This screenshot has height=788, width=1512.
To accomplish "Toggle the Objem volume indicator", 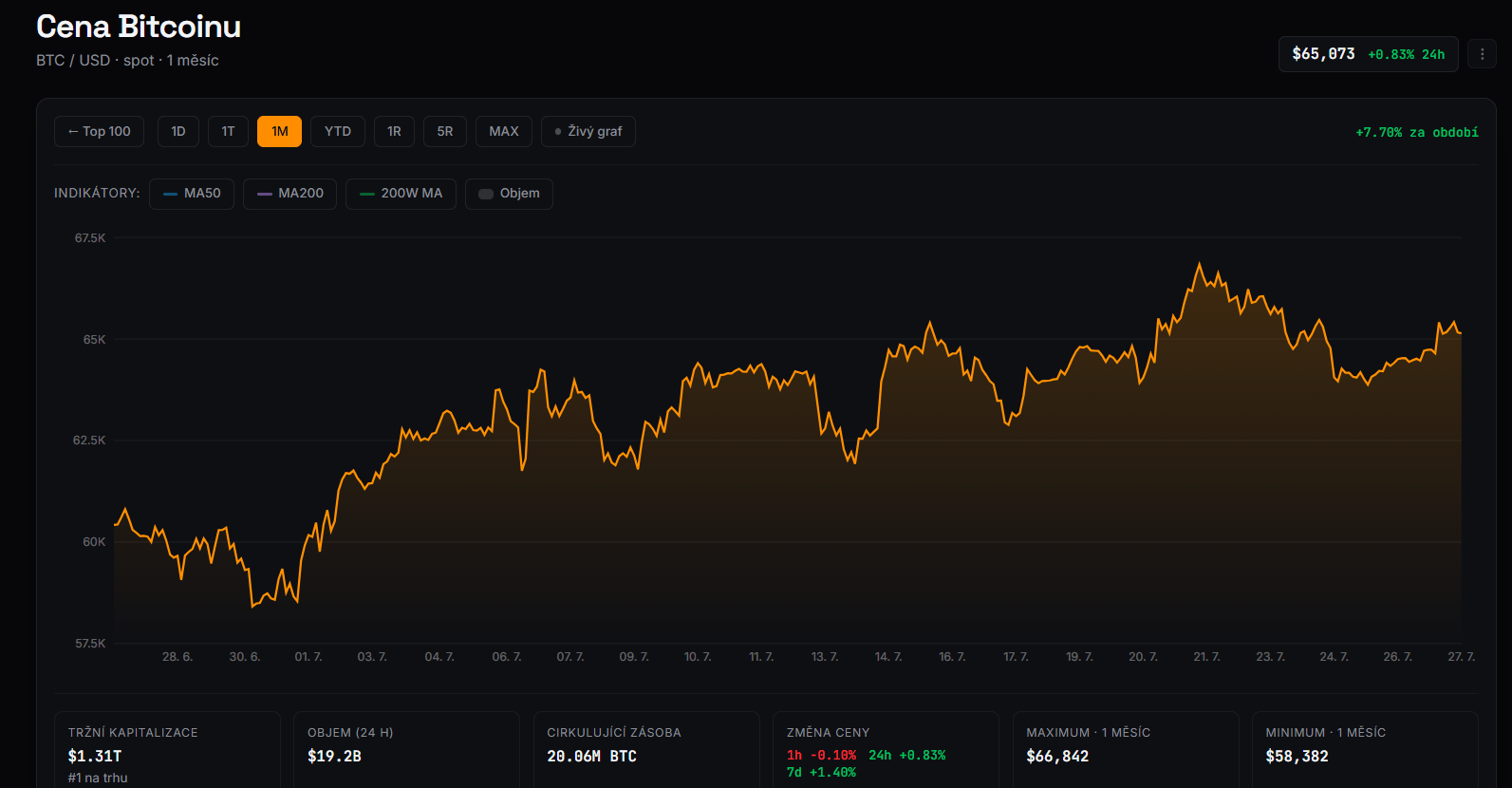I will point(509,194).
